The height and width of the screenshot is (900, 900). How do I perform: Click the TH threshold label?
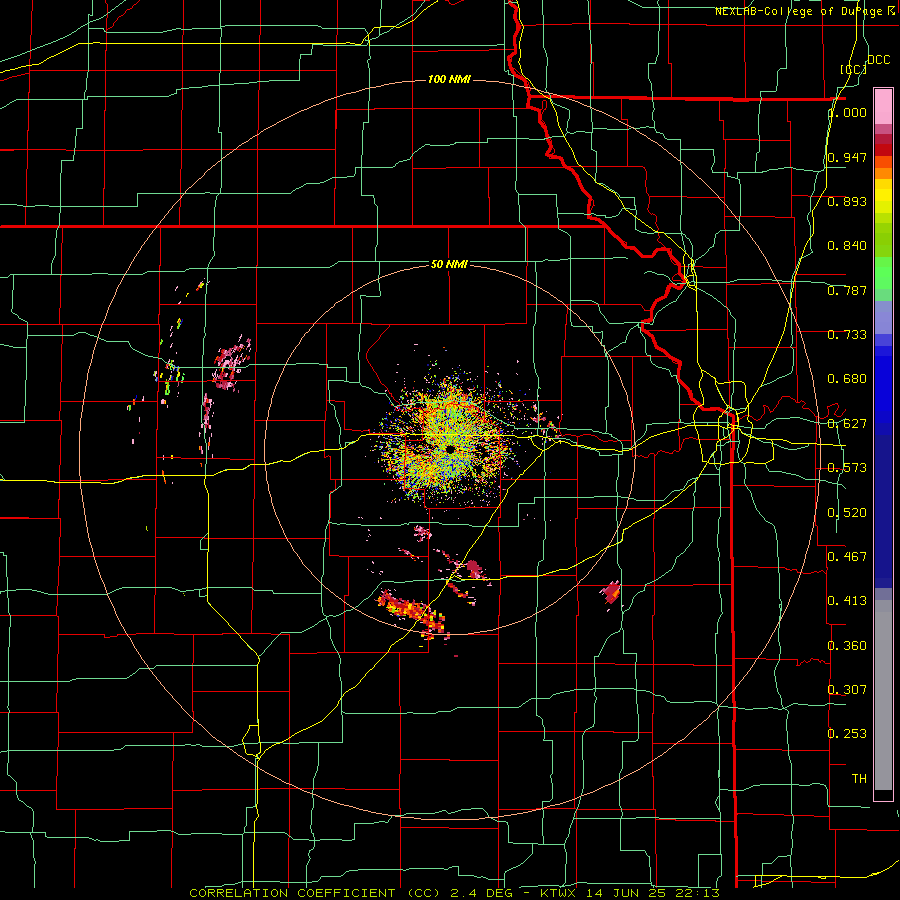[x=859, y=779]
